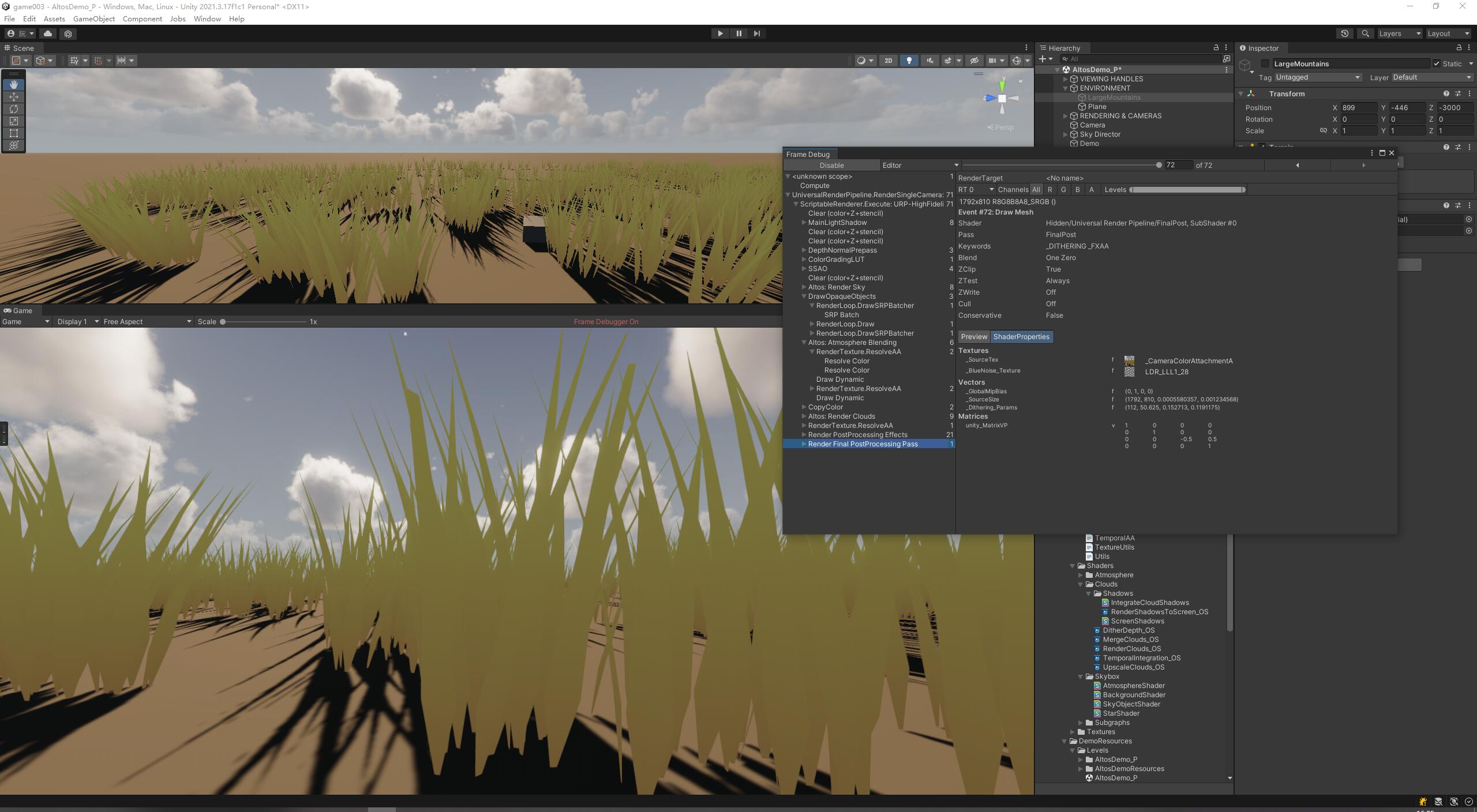The image size is (1477, 812).
Task: Click the _SourceTex texture thumbnail
Action: coord(1129,361)
